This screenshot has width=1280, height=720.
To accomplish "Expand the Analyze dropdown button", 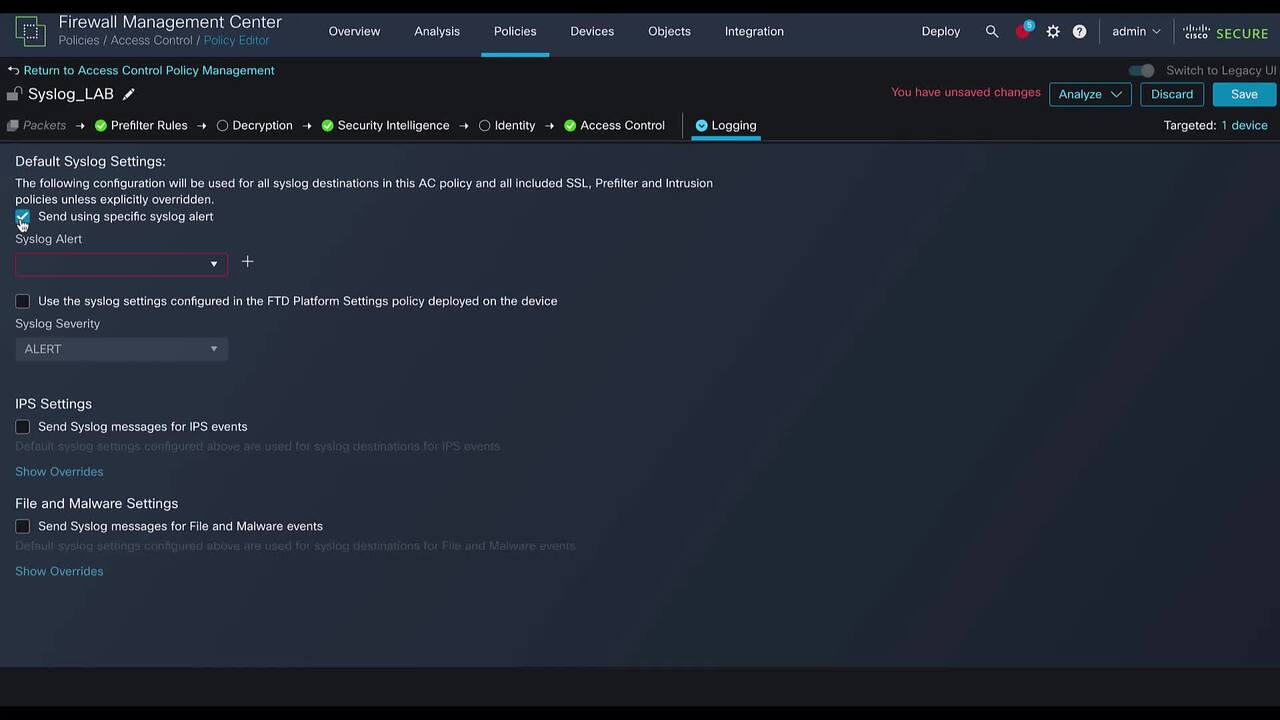I will point(1089,94).
